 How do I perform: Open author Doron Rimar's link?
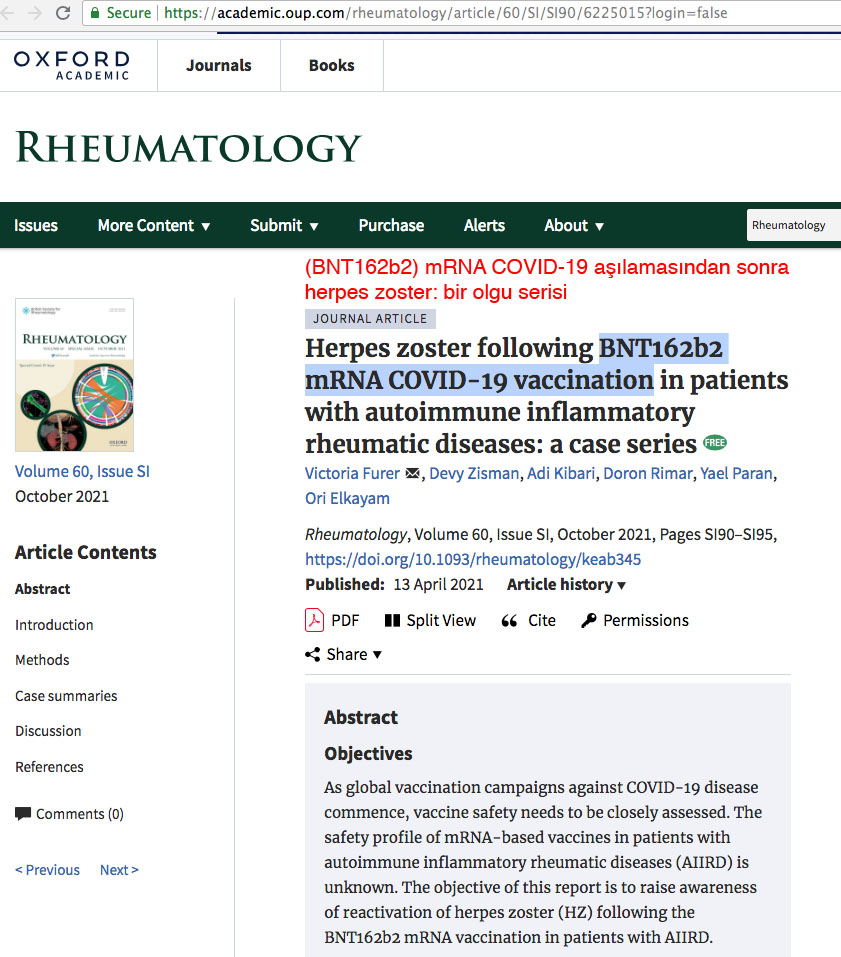(648, 473)
